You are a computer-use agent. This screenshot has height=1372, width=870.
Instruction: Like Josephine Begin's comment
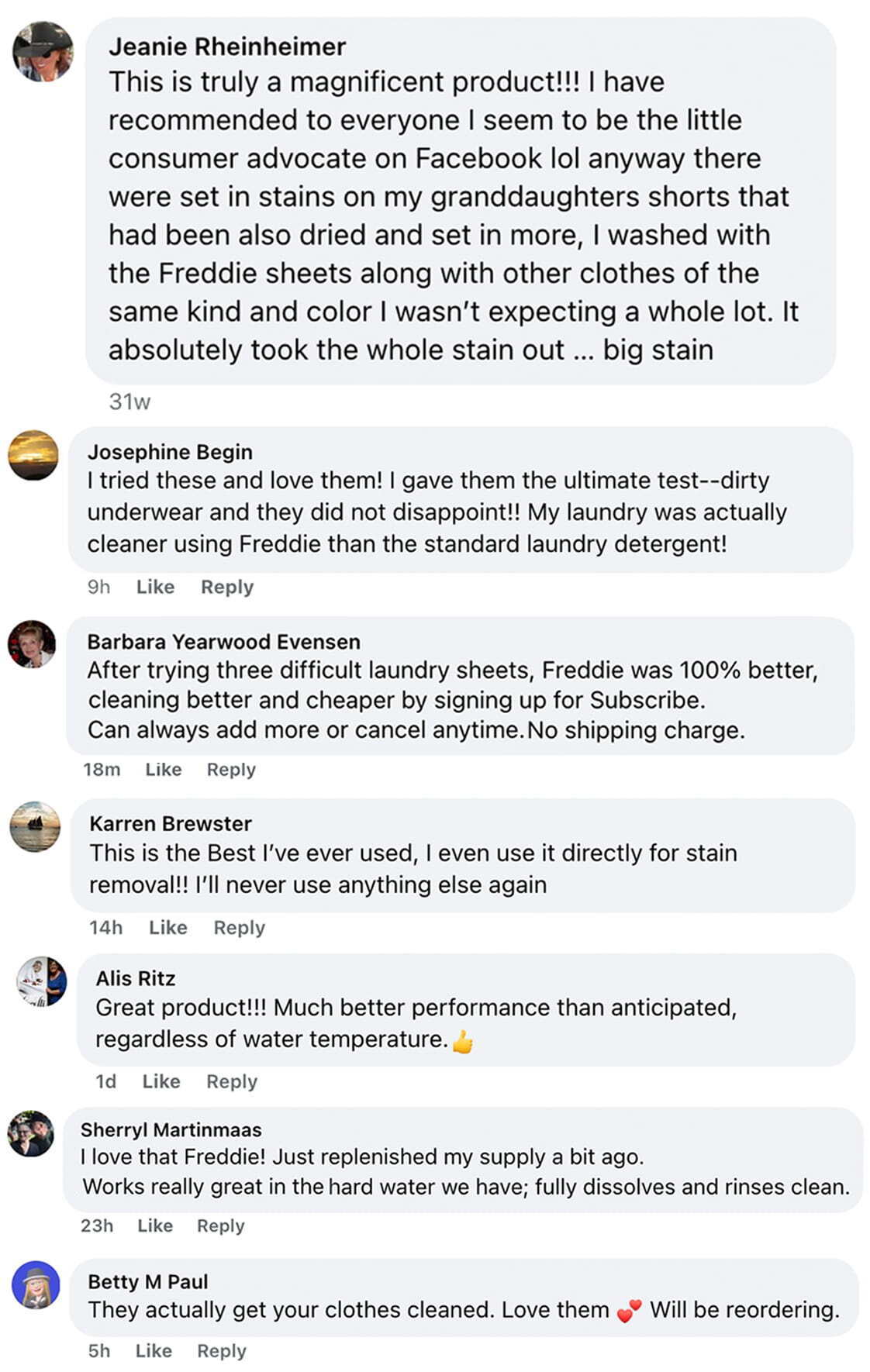[x=155, y=587]
